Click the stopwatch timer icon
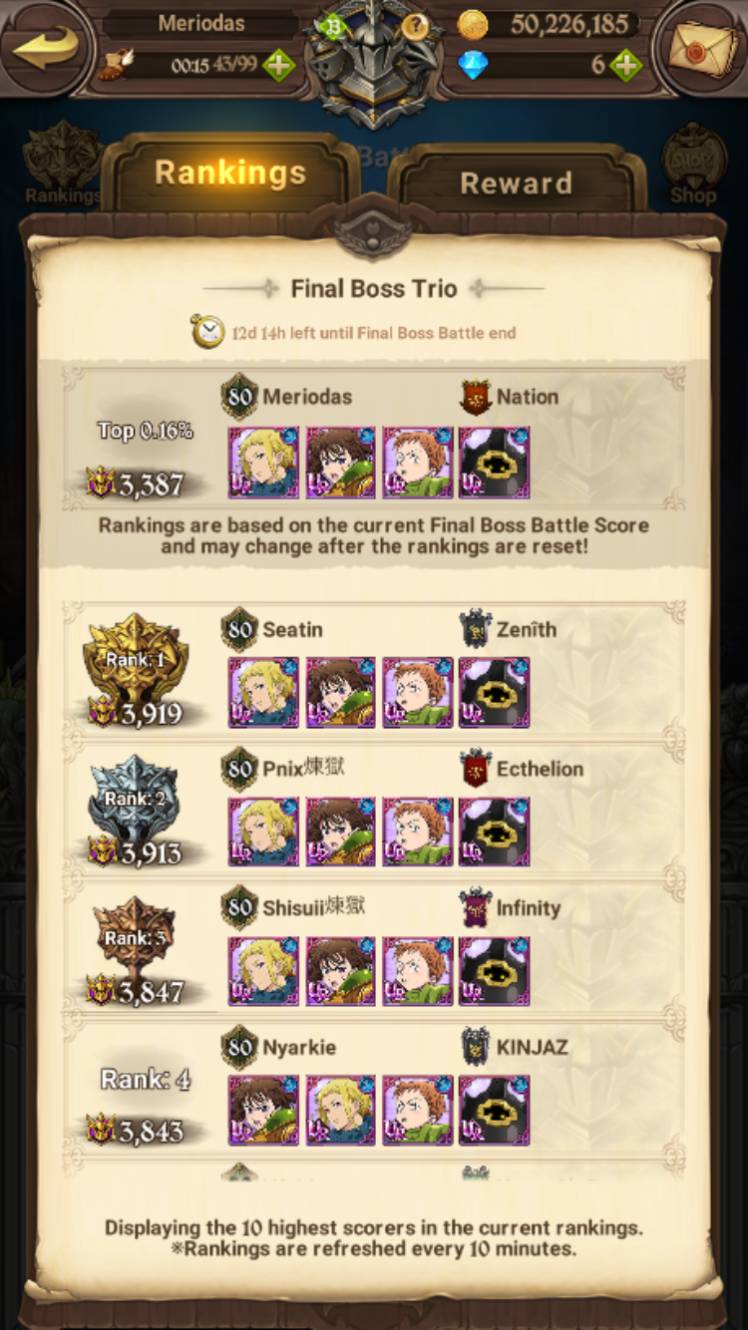The width and height of the screenshot is (748, 1330). (x=208, y=331)
